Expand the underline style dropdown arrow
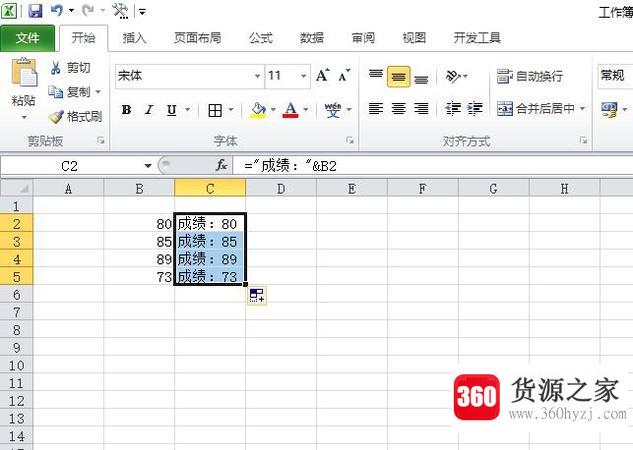This screenshot has height=450, width=633. 187,110
